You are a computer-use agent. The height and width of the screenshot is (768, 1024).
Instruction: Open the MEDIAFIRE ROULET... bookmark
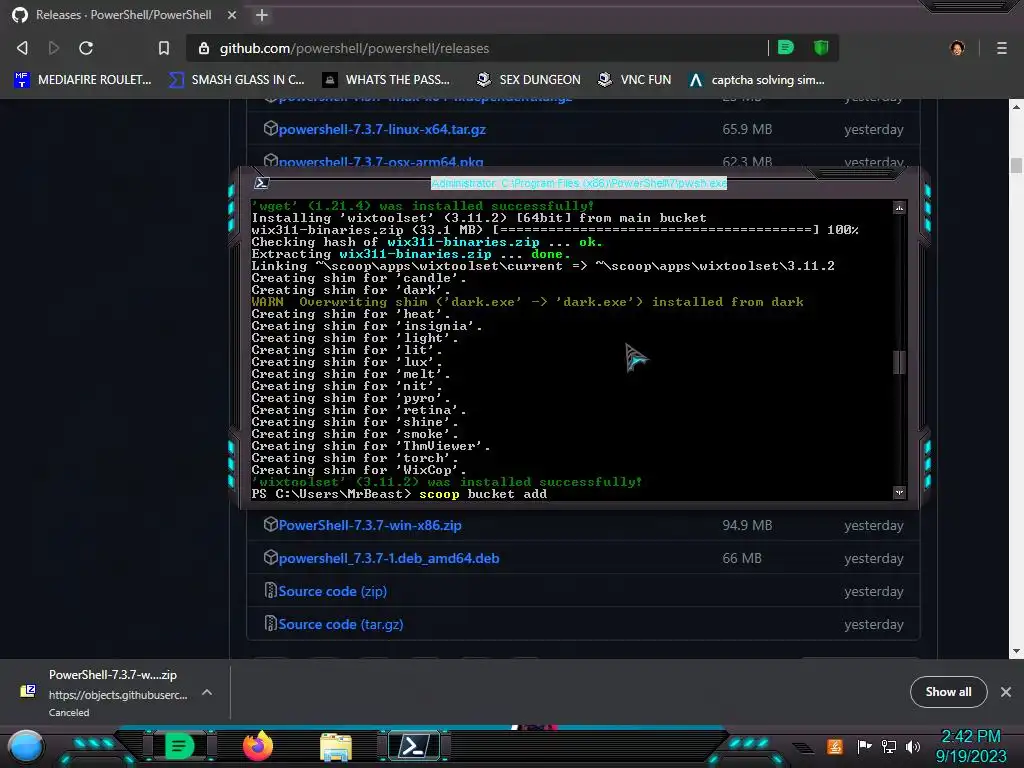(x=83, y=80)
